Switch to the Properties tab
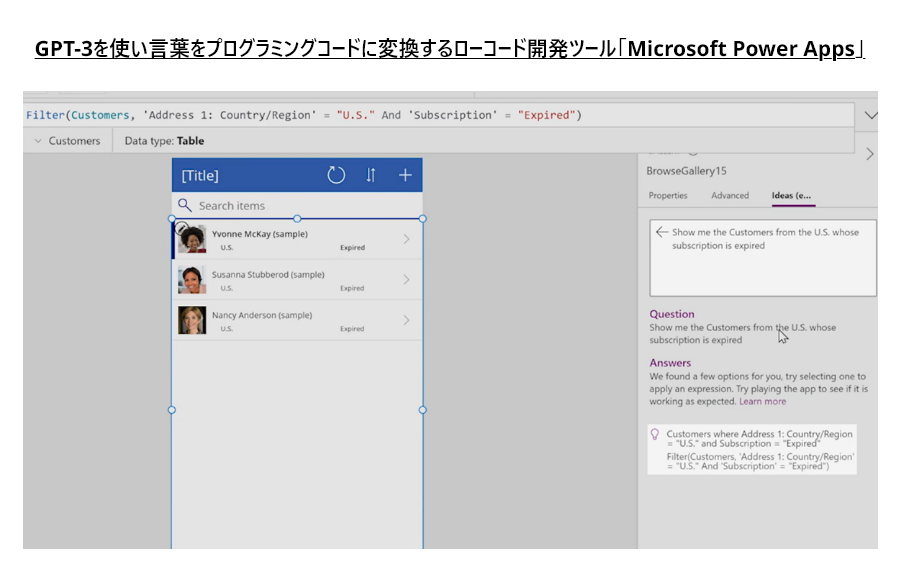This screenshot has width=900, height=573. click(668, 196)
